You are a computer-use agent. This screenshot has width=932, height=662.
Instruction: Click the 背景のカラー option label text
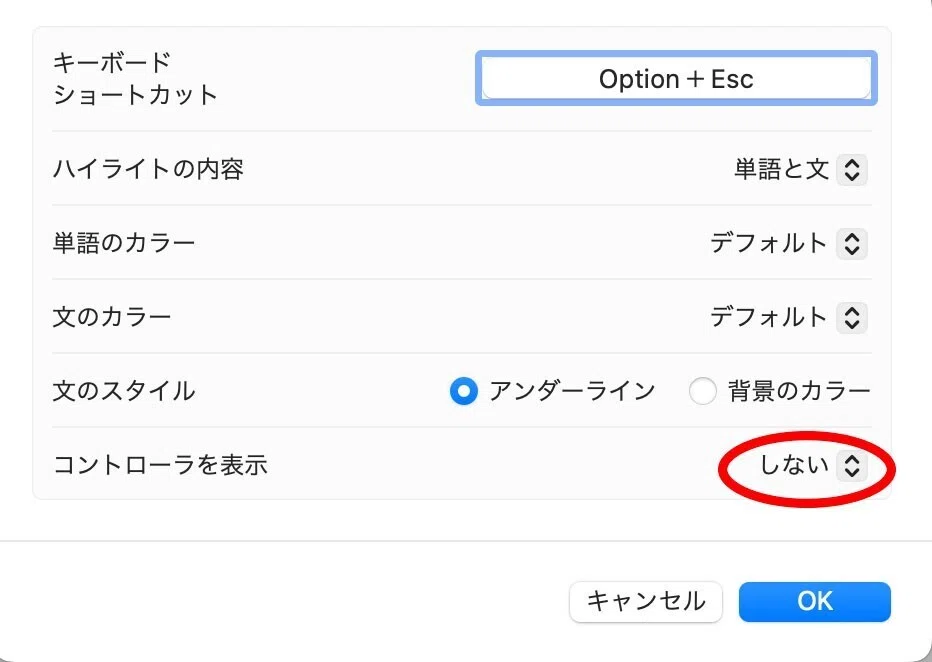(799, 391)
